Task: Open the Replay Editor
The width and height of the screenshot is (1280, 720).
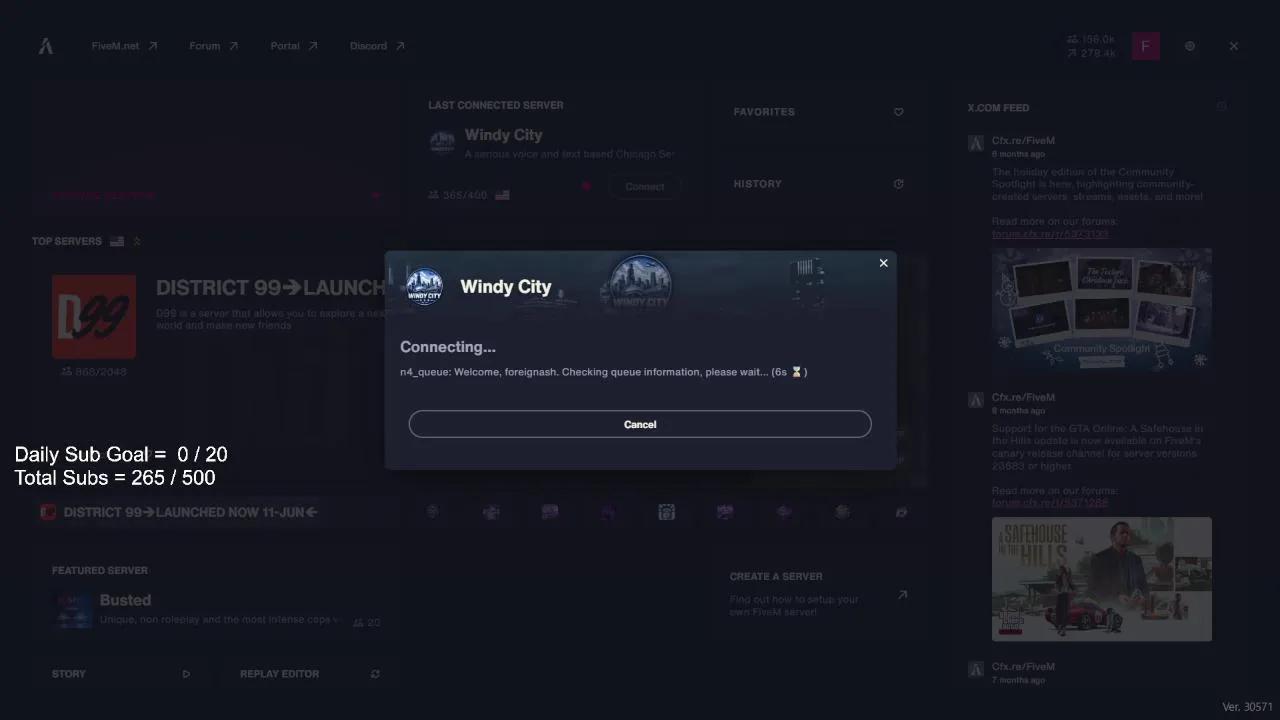Action: click(310, 674)
